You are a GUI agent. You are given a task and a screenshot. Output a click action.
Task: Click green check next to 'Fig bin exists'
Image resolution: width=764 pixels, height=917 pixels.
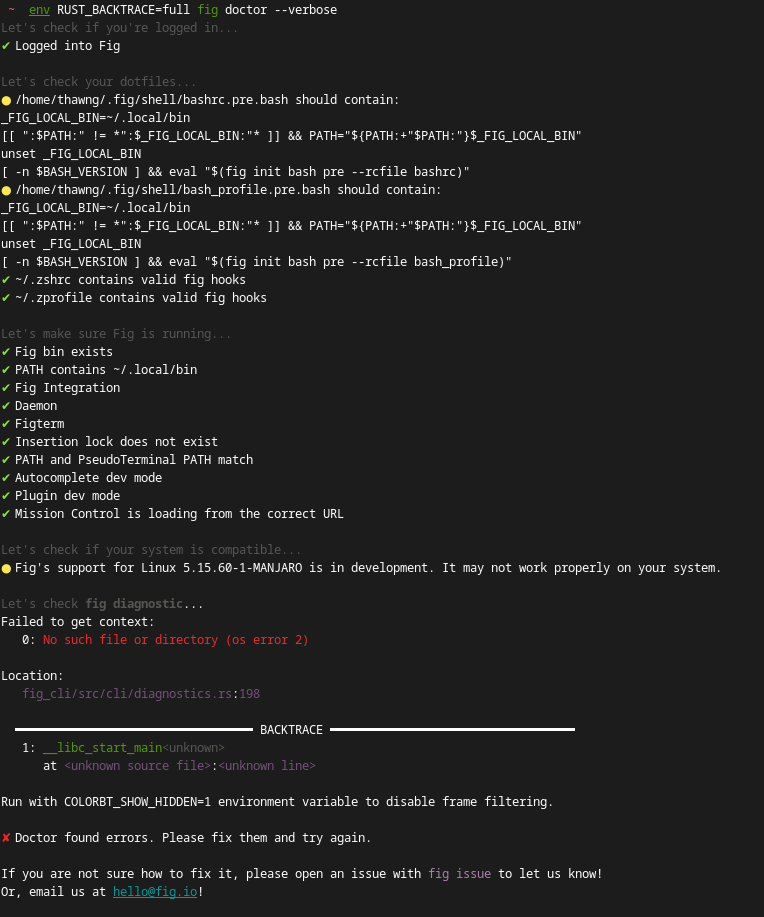6,351
